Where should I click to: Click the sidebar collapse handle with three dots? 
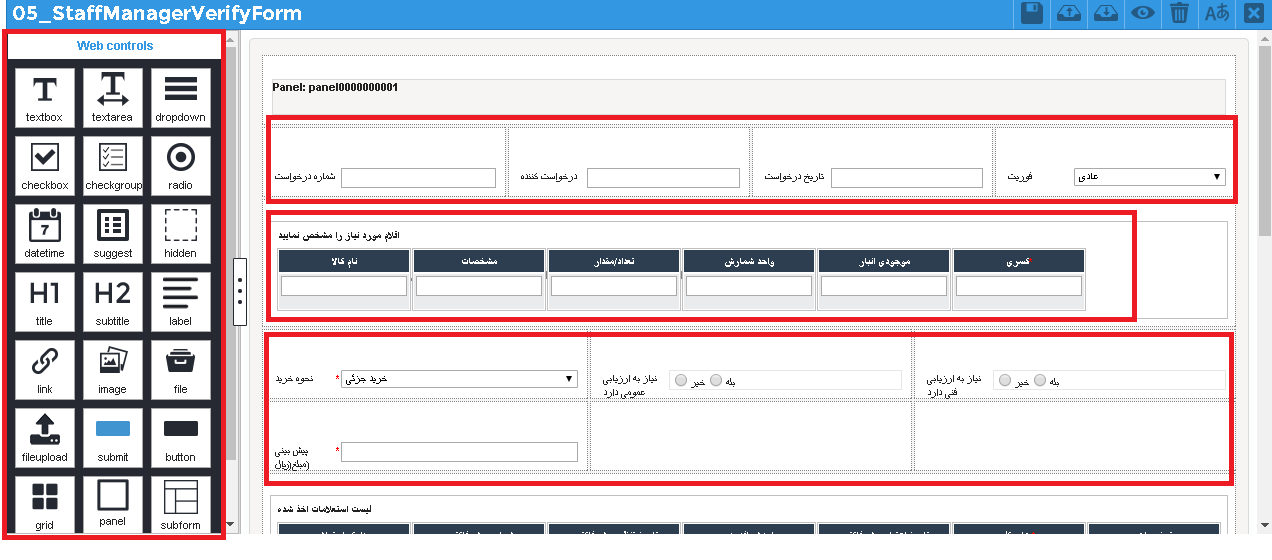[239, 292]
